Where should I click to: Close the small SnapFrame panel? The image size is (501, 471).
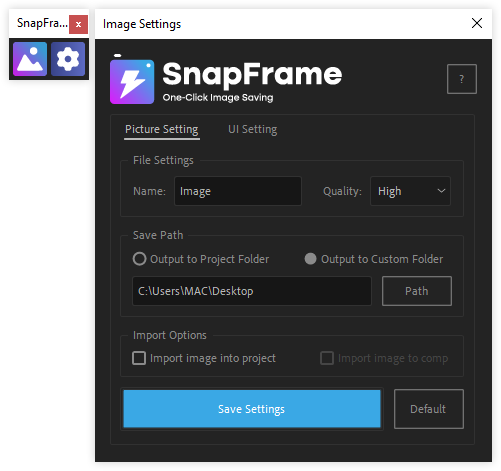coord(78,24)
